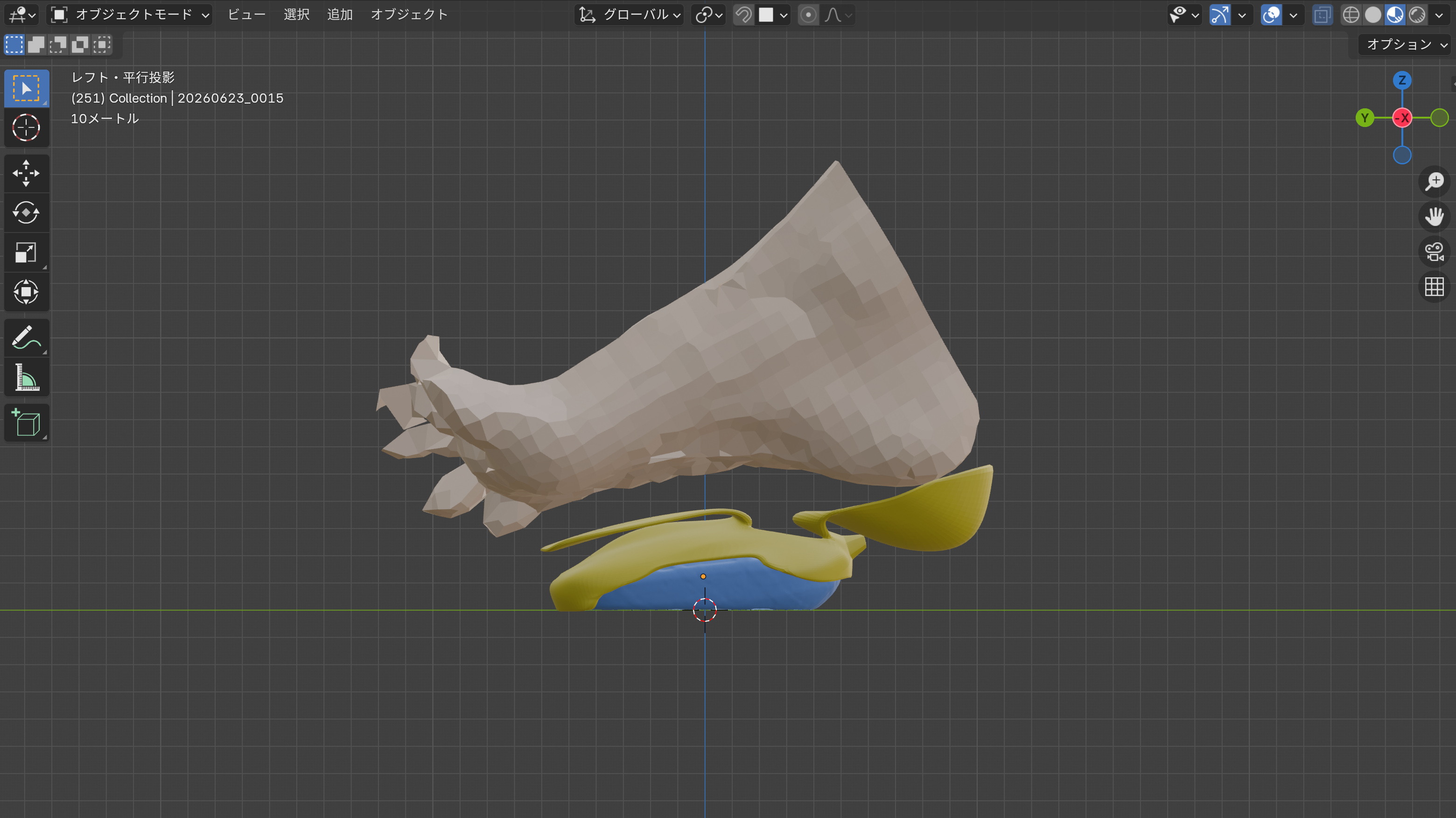Toggle X-ray mode
Viewport: 1456px width, 818px height.
(x=1323, y=14)
